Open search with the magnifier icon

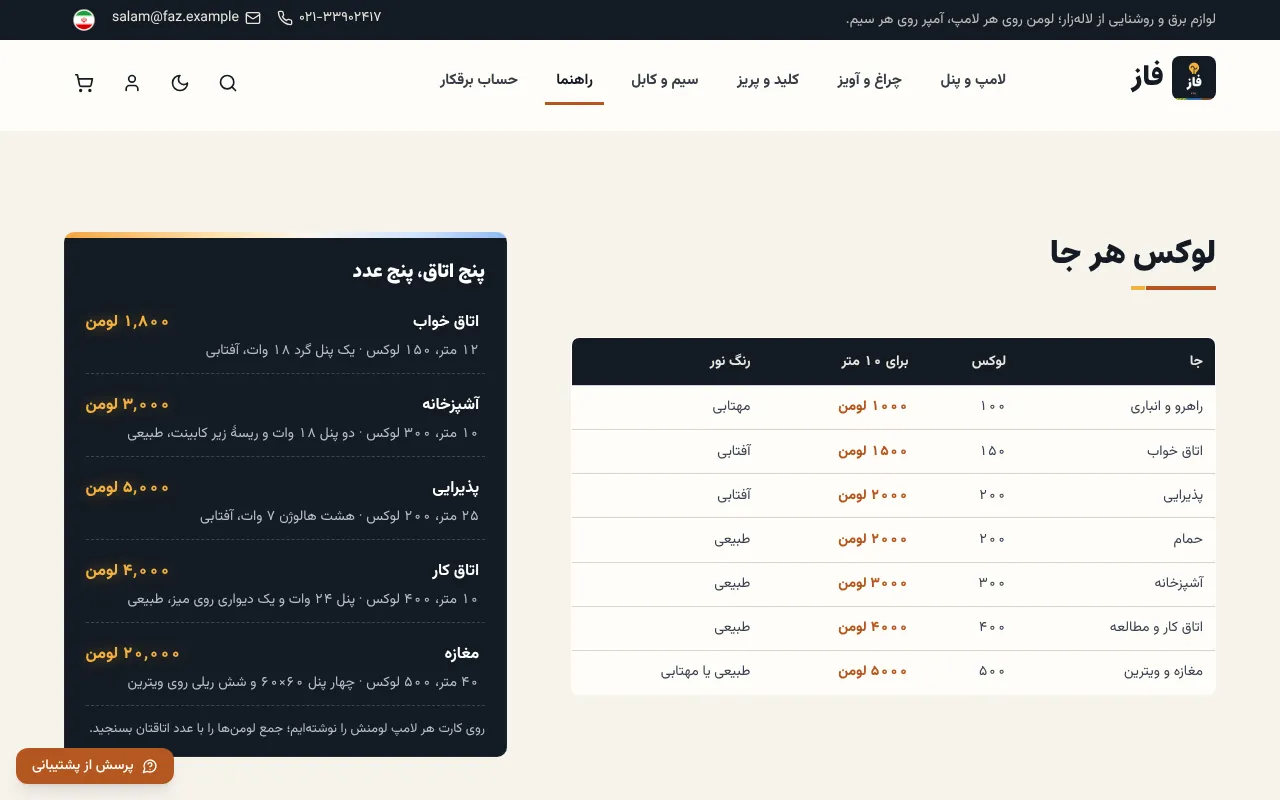pos(228,83)
